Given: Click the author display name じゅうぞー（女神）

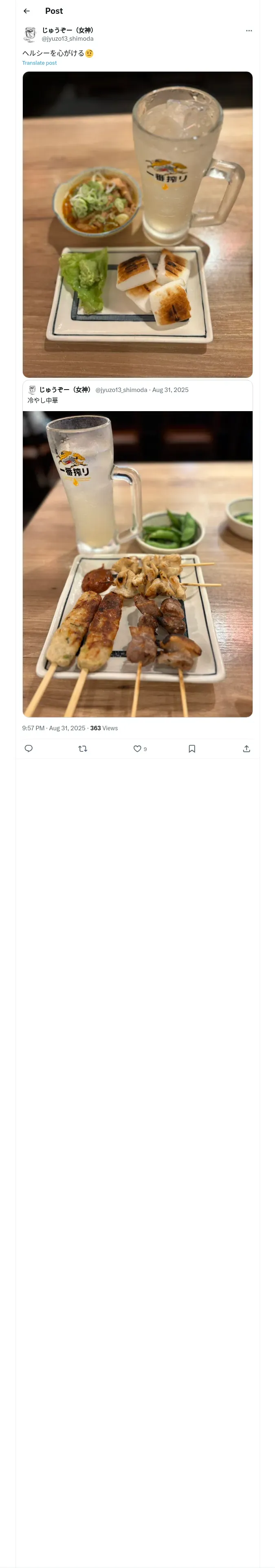Looking at the screenshot, I should (x=68, y=30).
